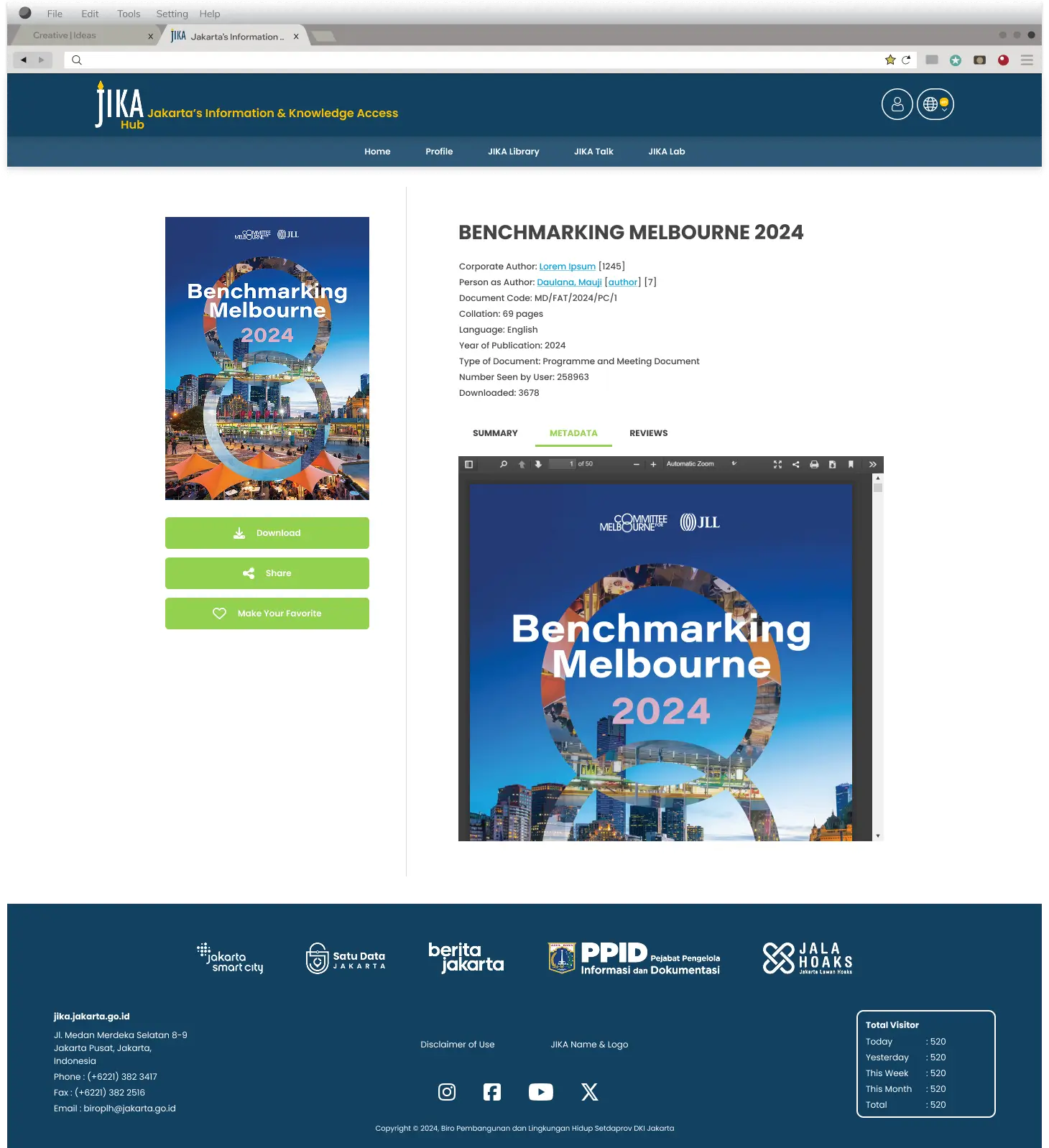Viewport: 1049px width, 1148px height.
Task: Click the green Share button
Action: (267, 573)
